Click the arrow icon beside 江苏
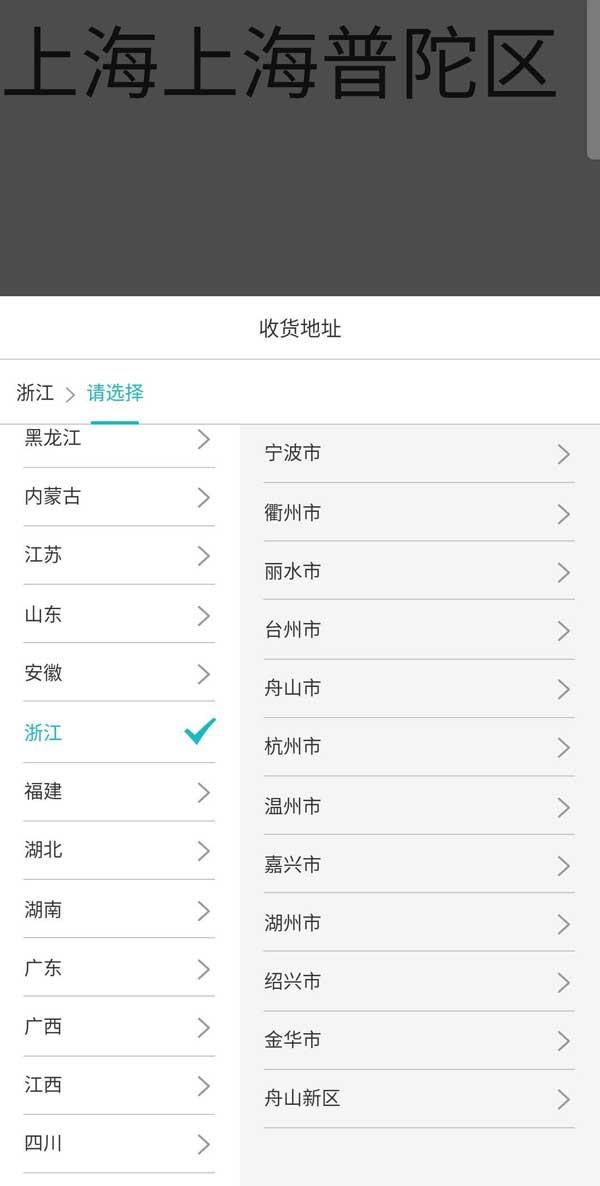The height and width of the screenshot is (1186, 600). pos(203,556)
